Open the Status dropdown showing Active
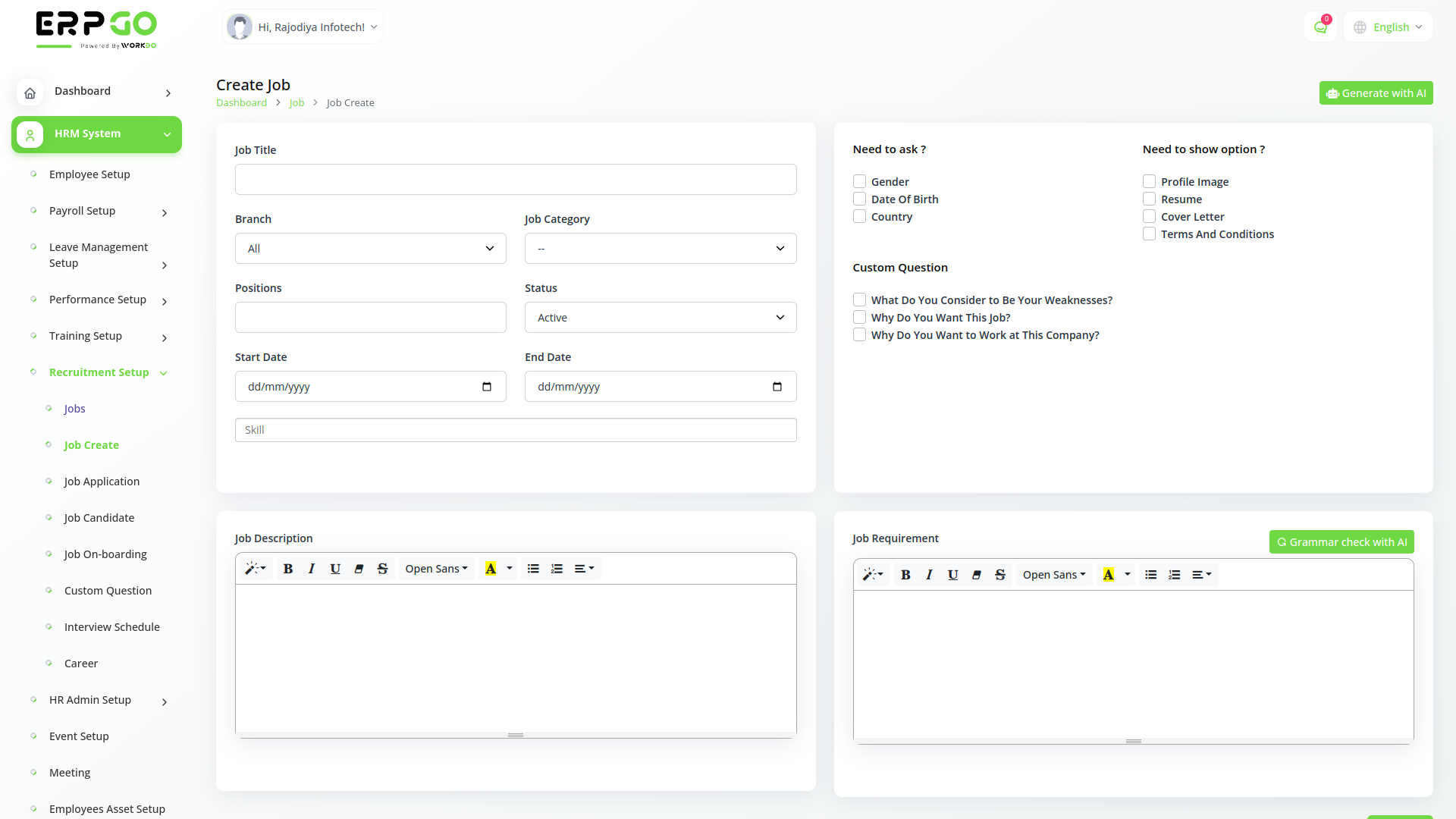Image resolution: width=1456 pixels, height=819 pixels. pyautogui.click(x=660, y=317)
